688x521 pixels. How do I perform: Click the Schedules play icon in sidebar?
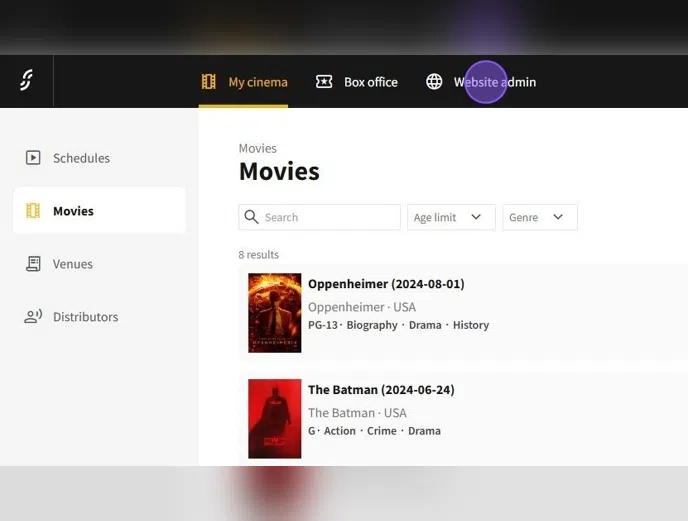(x=33, y=158)
